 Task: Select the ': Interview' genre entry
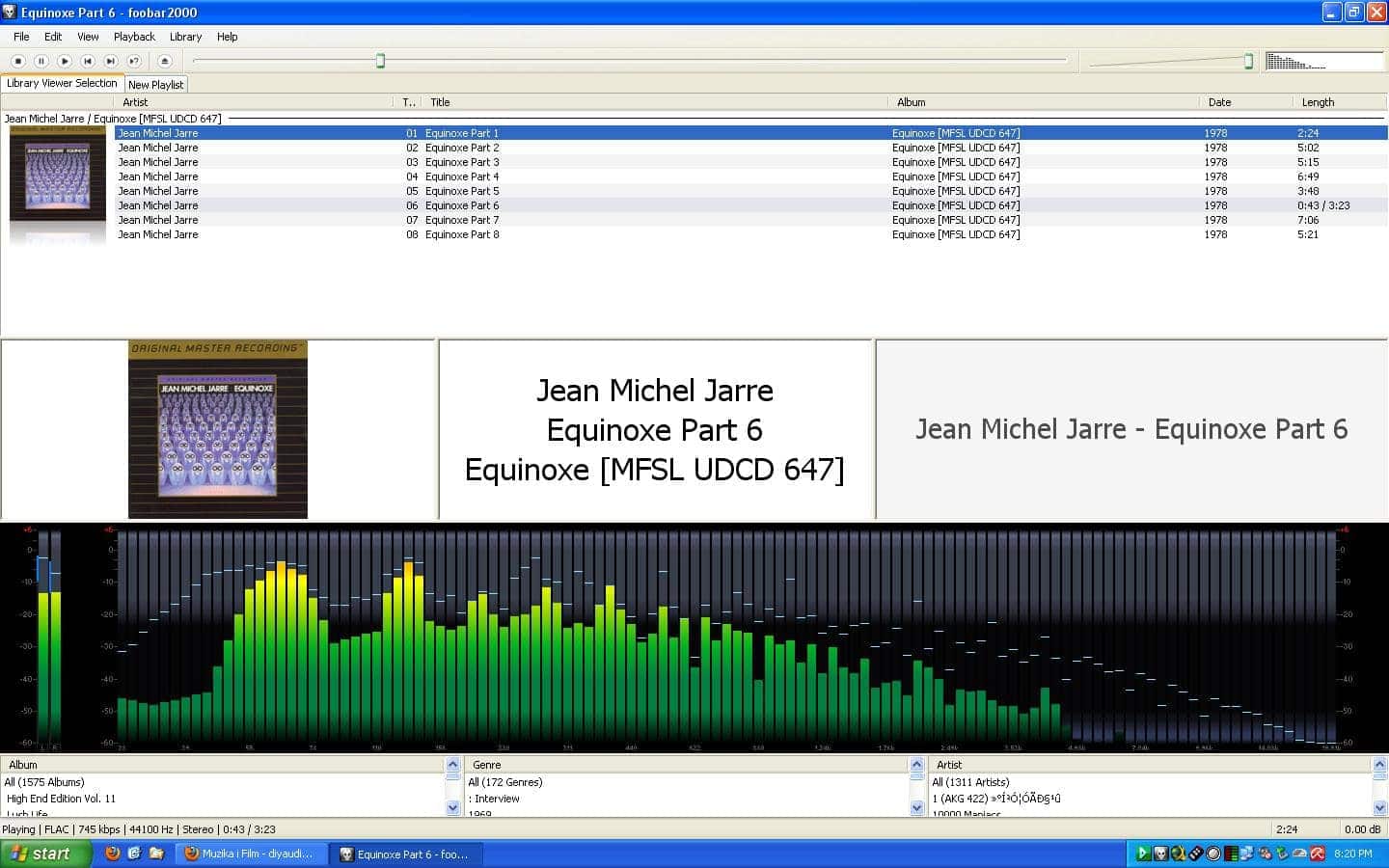coord(494,799)
